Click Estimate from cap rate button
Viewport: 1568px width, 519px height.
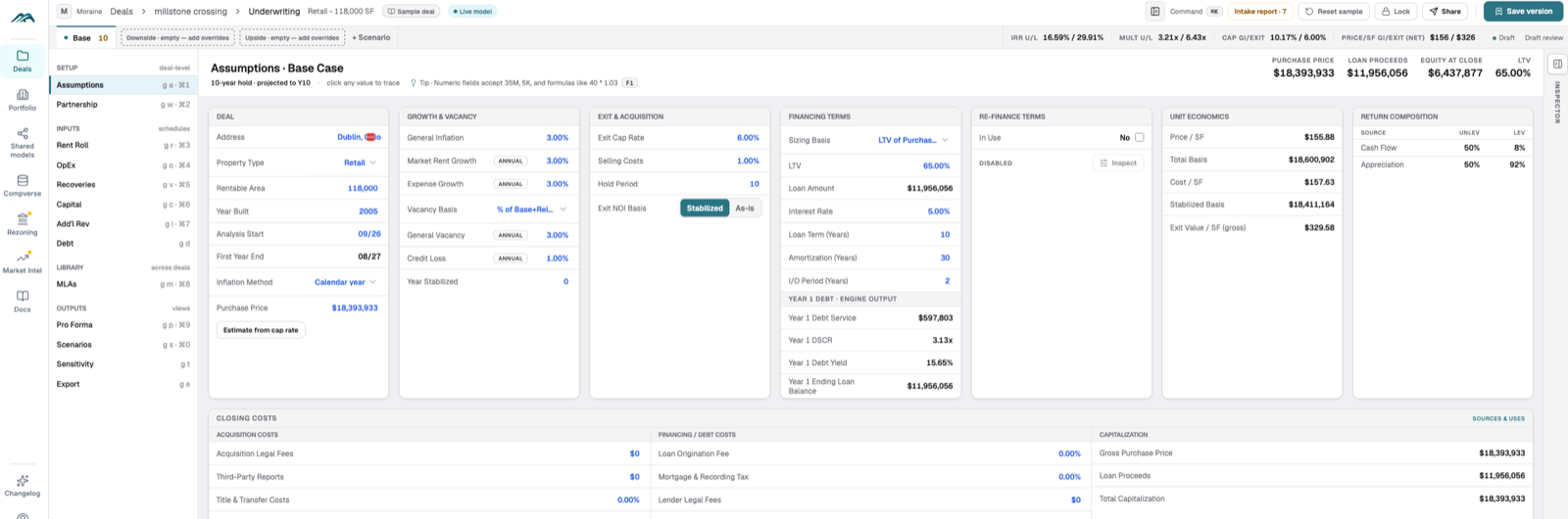click(x=261, y=330)
